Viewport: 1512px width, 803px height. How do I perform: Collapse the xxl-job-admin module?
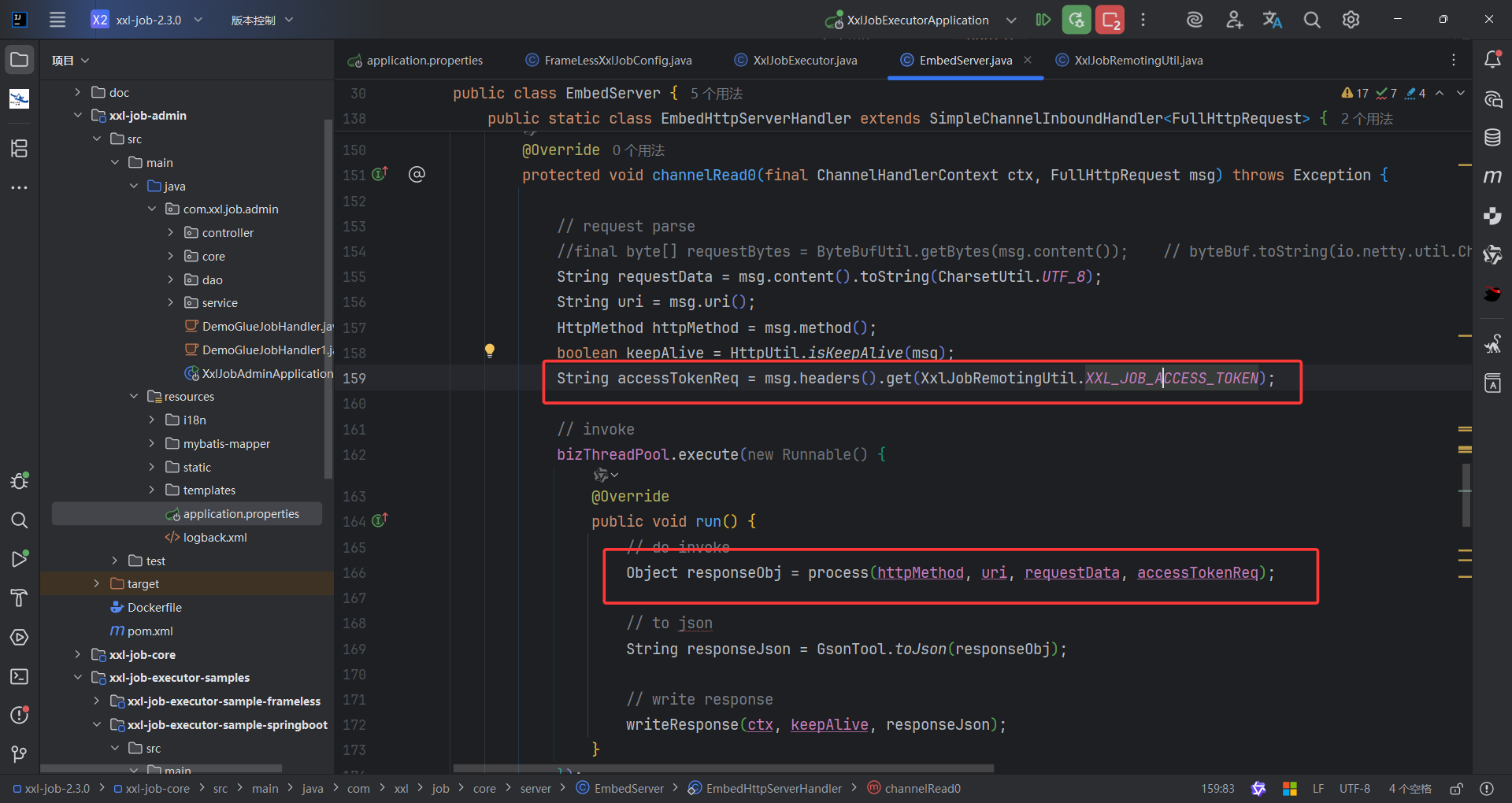(x=77, y=116)
